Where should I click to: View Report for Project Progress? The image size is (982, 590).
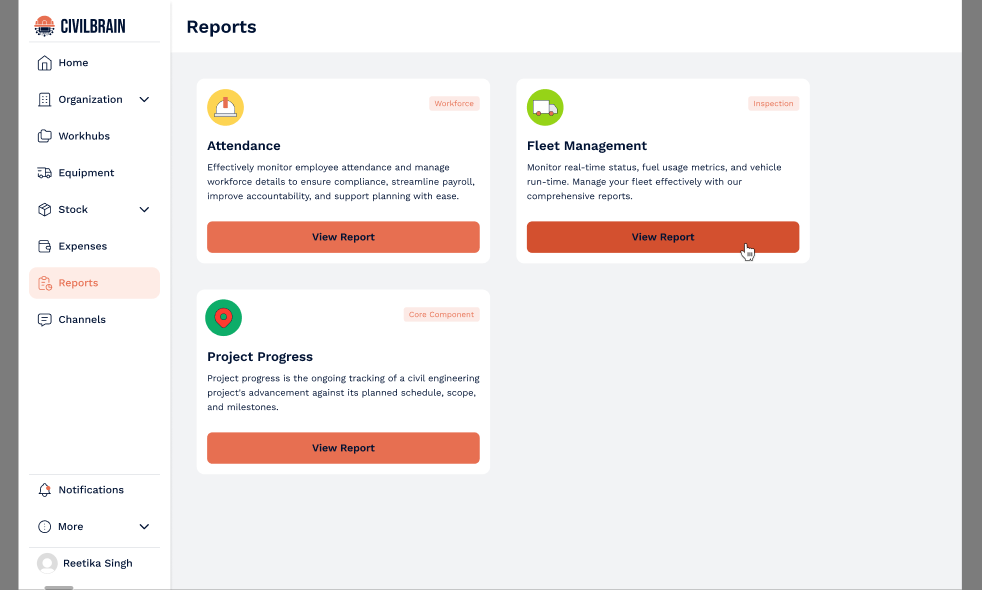[x=343, y=448]
